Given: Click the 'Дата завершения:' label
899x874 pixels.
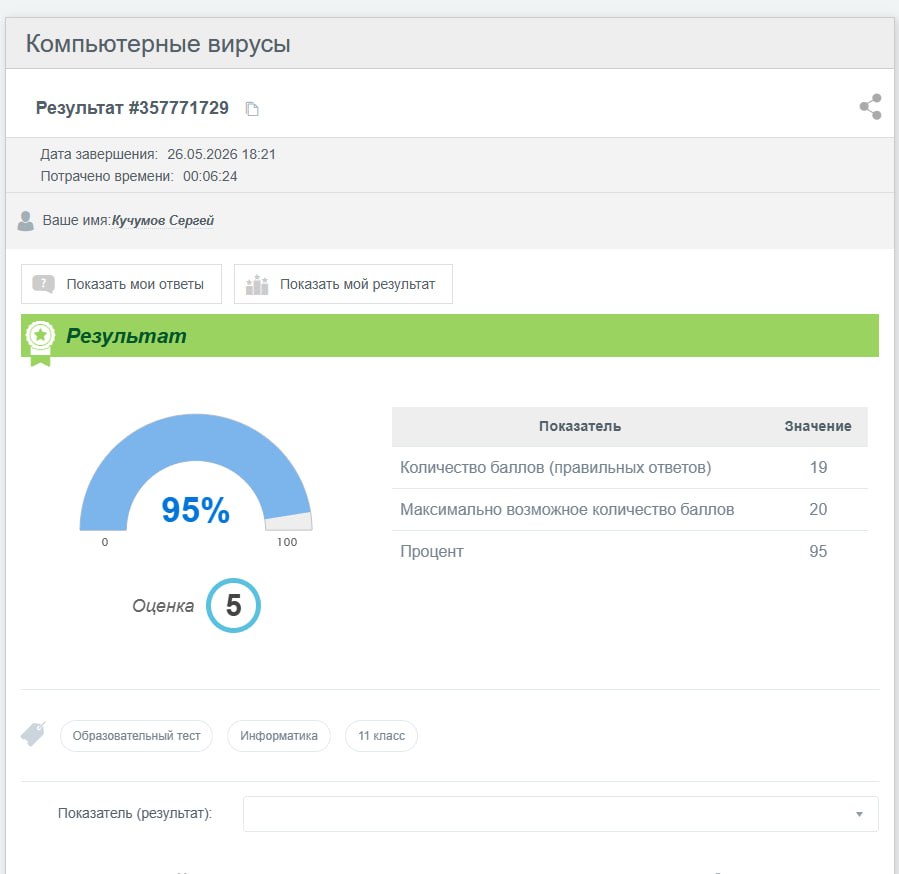Looking at the screenshot, I should 99,154.
